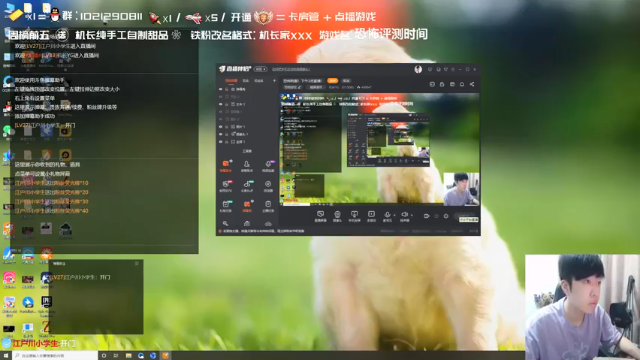640x360 pixels.
Task: Open orange streaming app on taskbar
Action: point(165,356)
